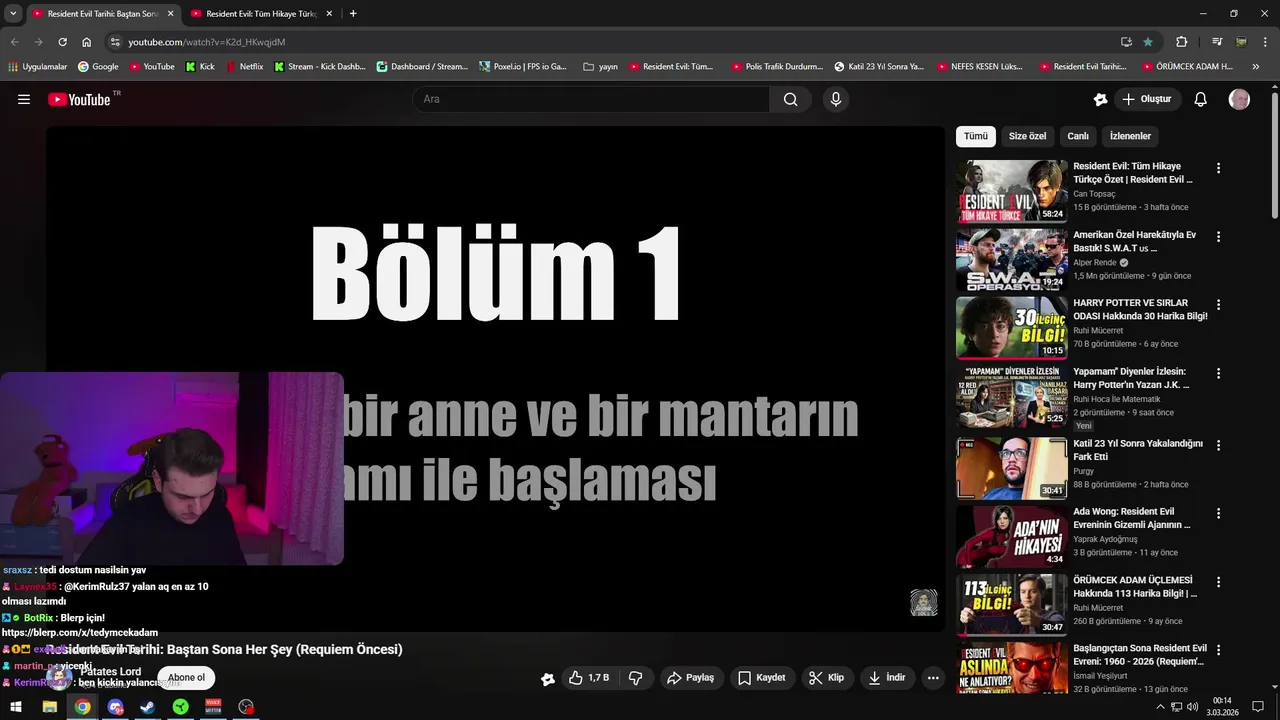This screenshot has width=1280, height=720.
Task: Subscribe with Abone ol button
Action: click(186, 677)
